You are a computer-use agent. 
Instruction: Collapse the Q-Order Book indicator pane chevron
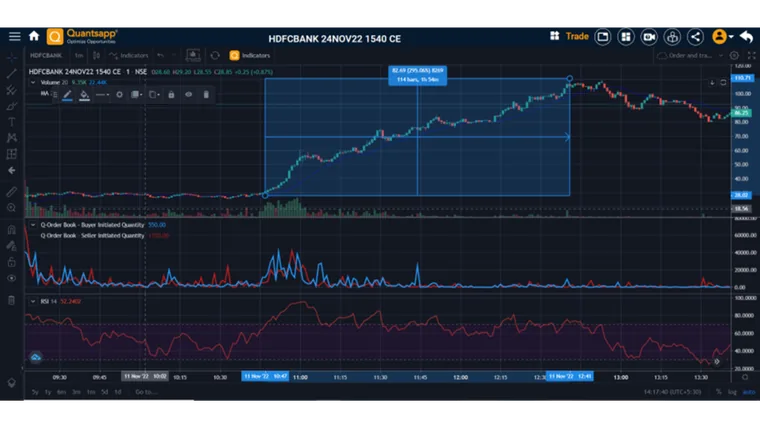[32, 225]
